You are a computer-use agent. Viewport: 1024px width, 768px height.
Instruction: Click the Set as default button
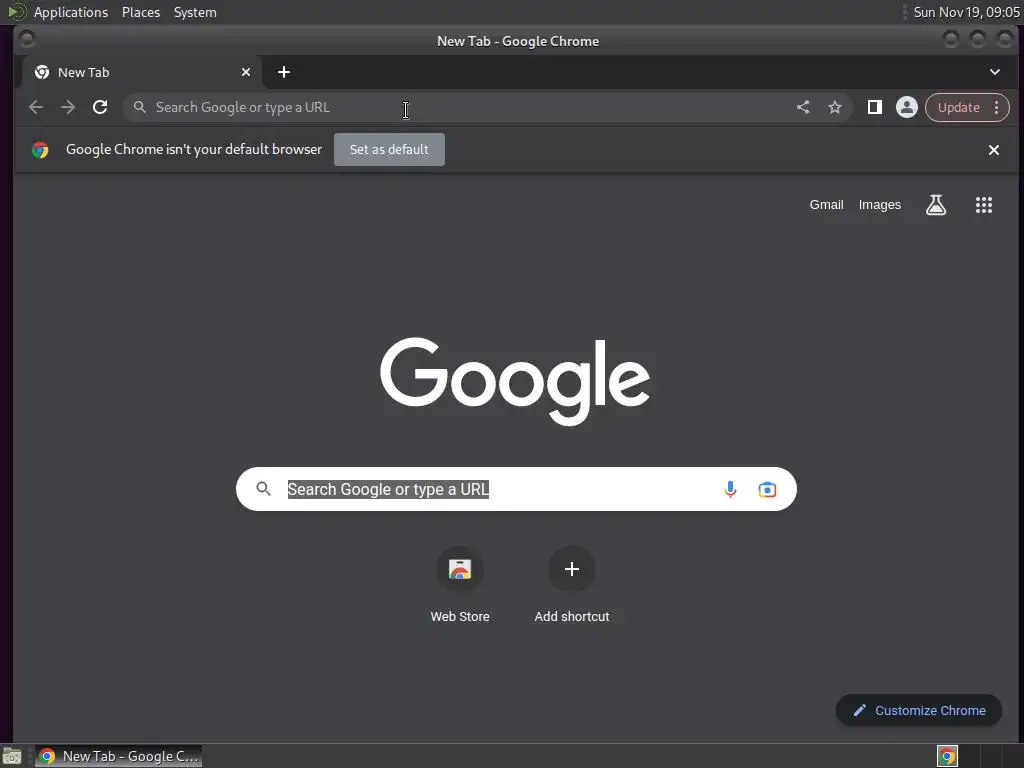point(389,150)
